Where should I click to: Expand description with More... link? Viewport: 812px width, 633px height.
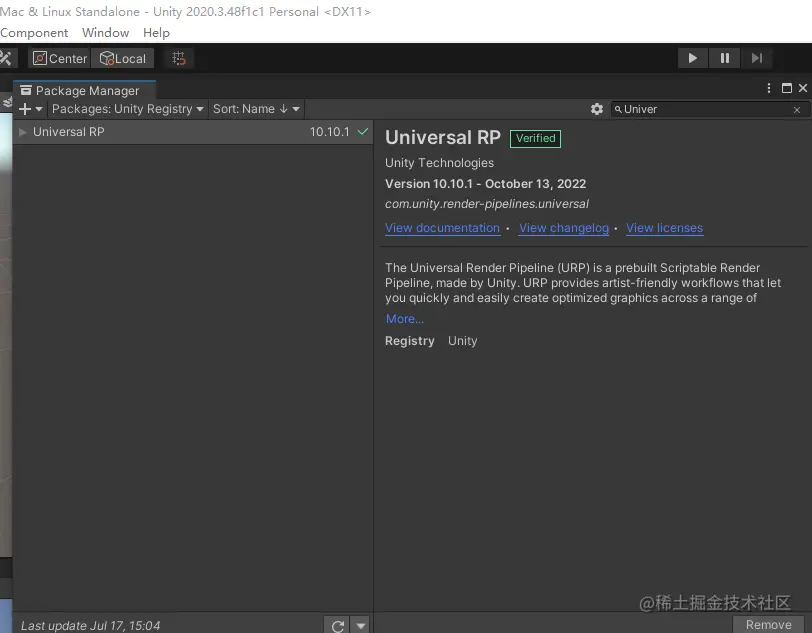point(404,319)
